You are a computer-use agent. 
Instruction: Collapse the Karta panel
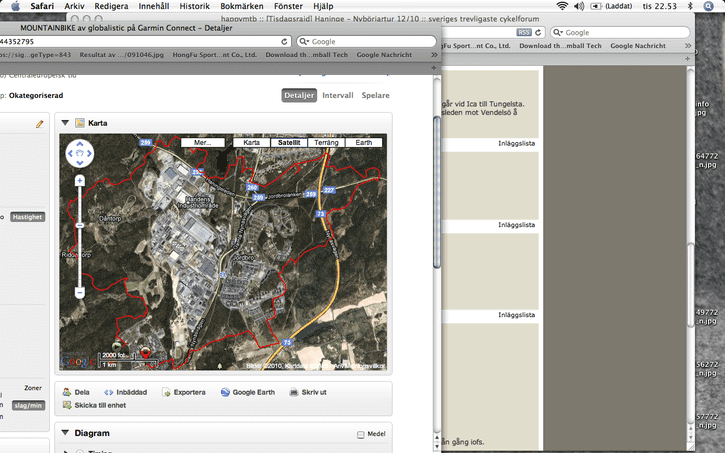pyautogui.click(x=66, y=123)
